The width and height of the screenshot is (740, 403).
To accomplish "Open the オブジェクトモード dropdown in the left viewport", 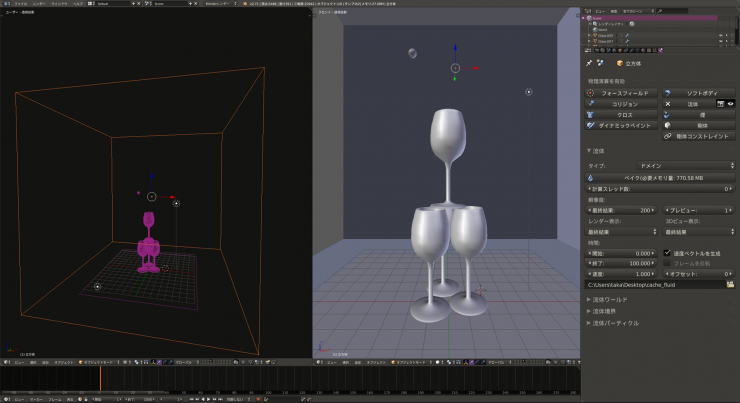I will pyautogui.click(x=99, y=362).
